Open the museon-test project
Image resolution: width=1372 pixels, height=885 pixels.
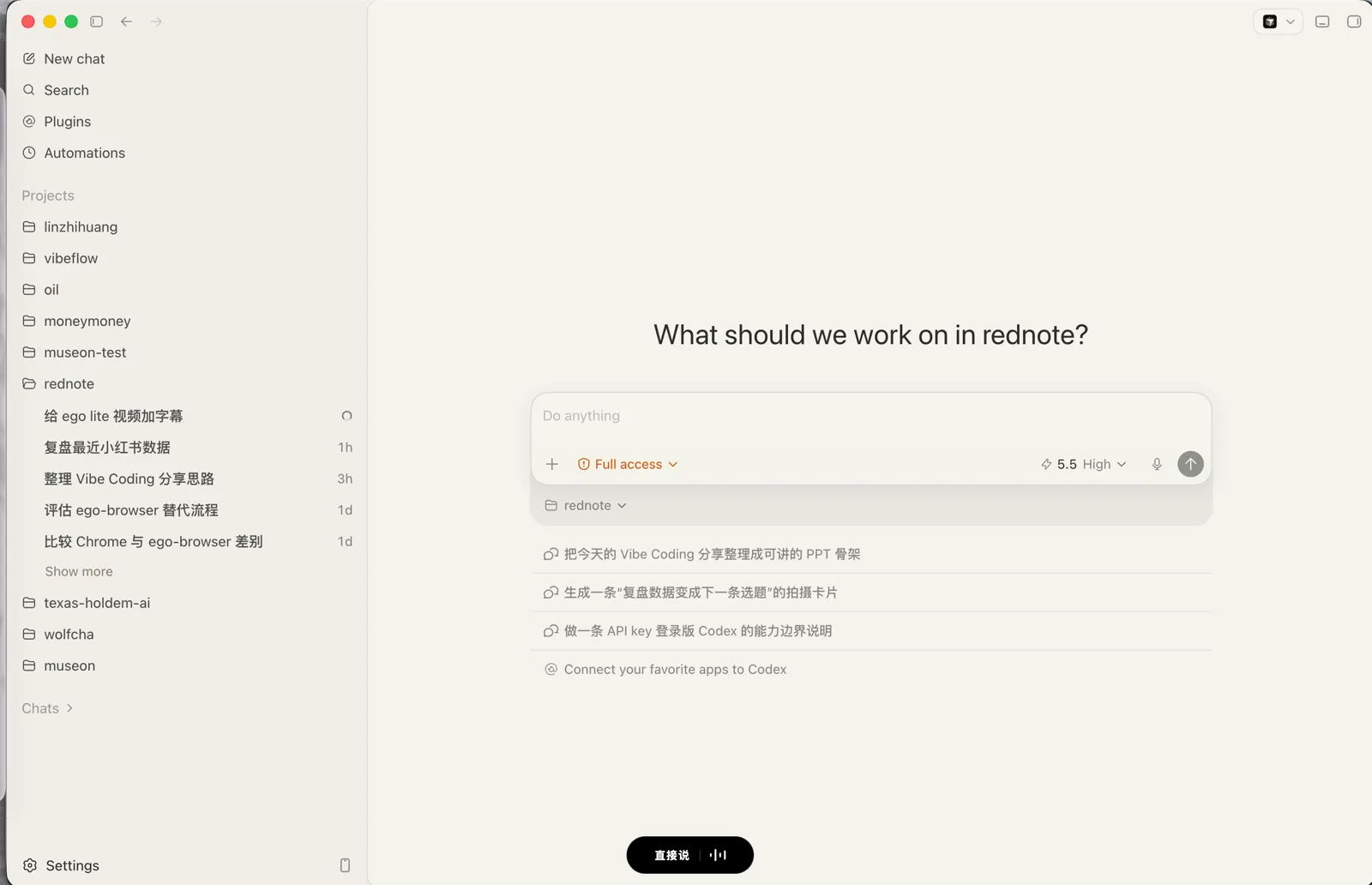(x=187, y=352)
